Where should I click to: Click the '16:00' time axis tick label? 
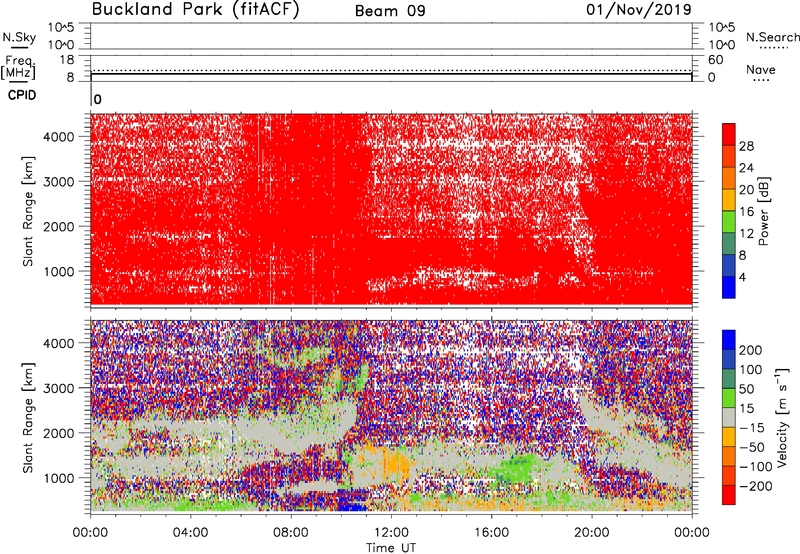tap(491, 533)
